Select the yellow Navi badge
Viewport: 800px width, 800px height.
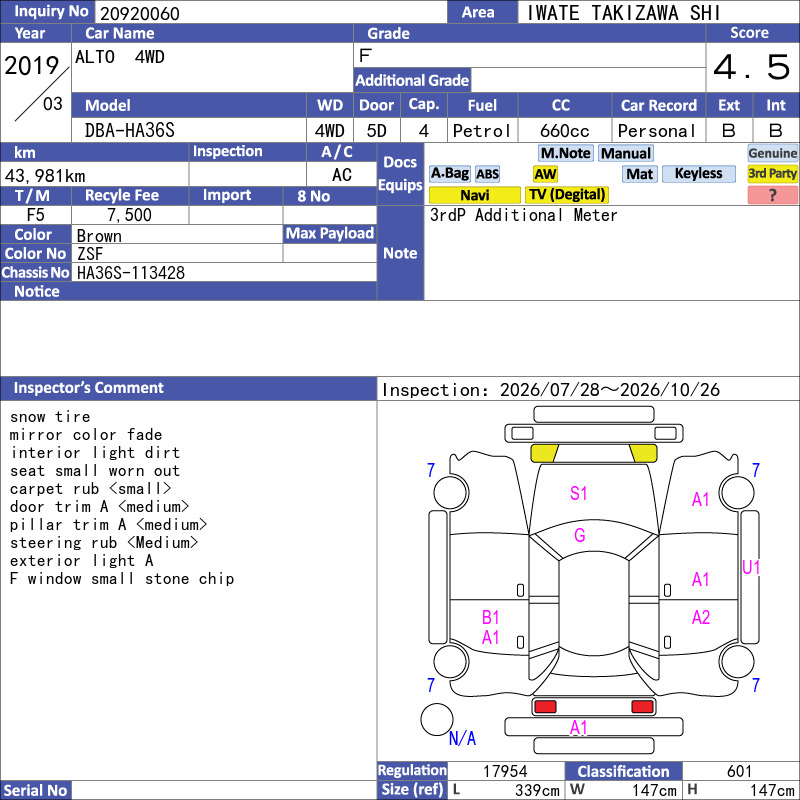(x=474, y=195)
